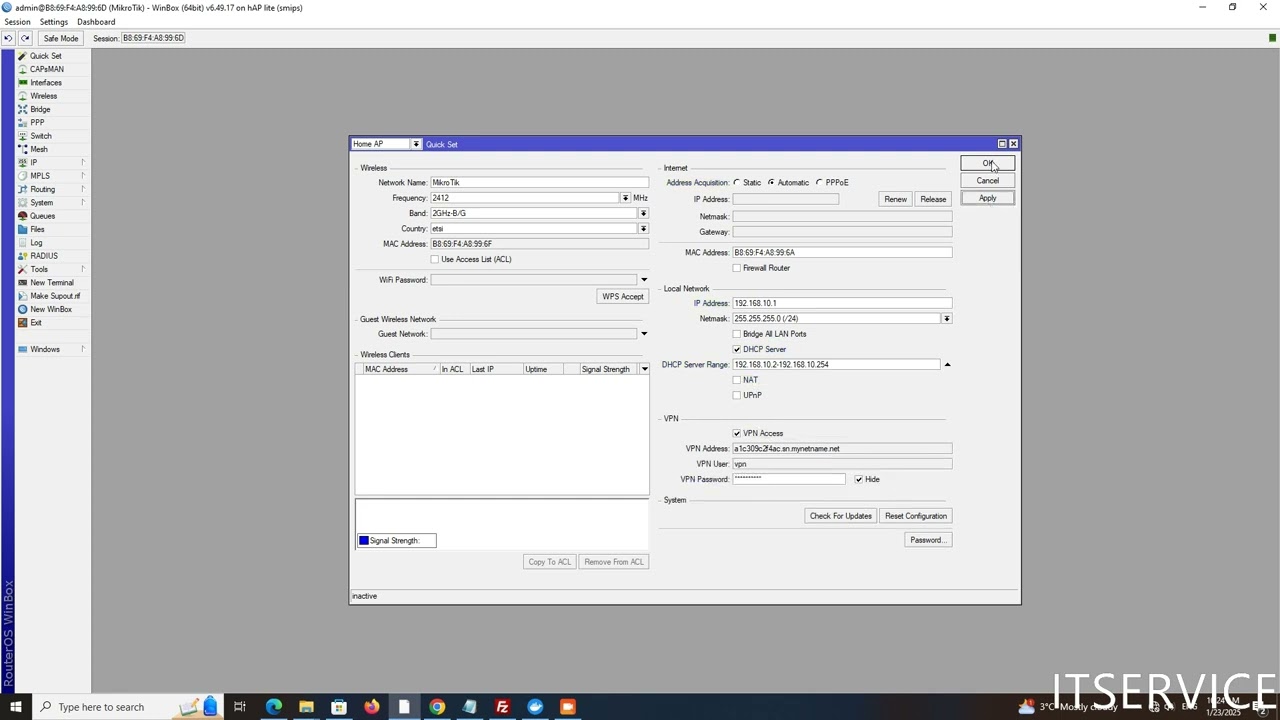Image resolution: width=1280 pixels, height=720 pixels.
Task: Enable UPnP checkbox
Action: coord(737,395)
